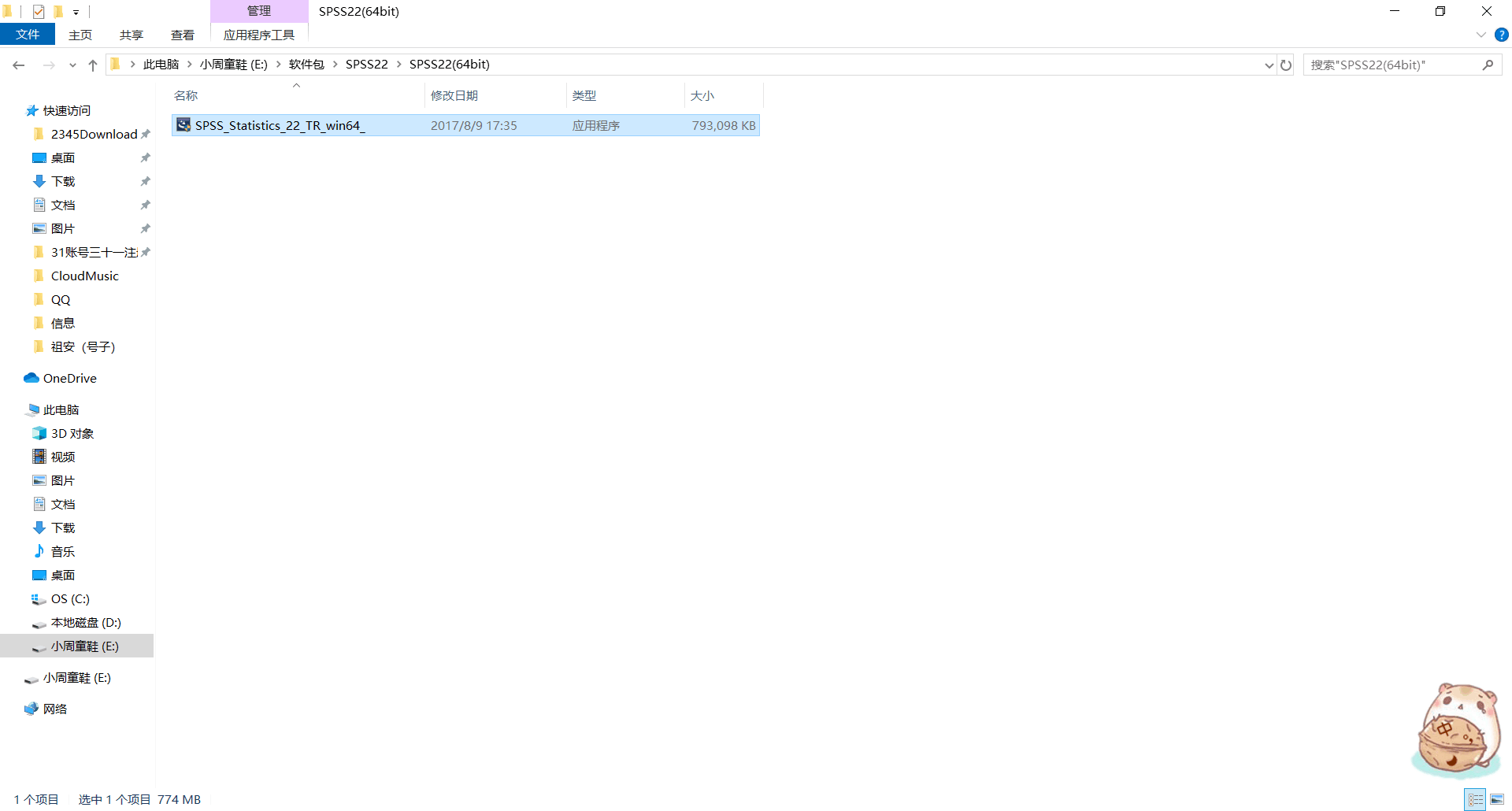Go forward with the forward arrow
Viewport: 1512px width, 811px height.
point(49,65)
